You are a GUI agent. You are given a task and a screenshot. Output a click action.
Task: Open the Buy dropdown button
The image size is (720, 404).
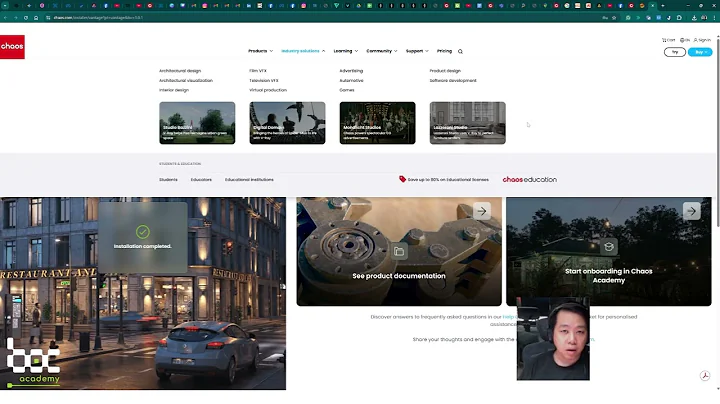tap(700, 52)
